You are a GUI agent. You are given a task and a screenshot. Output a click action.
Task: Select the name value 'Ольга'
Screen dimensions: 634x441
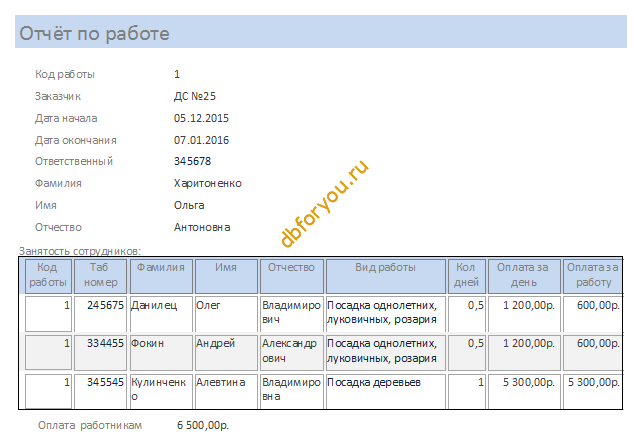click(189, 205)
